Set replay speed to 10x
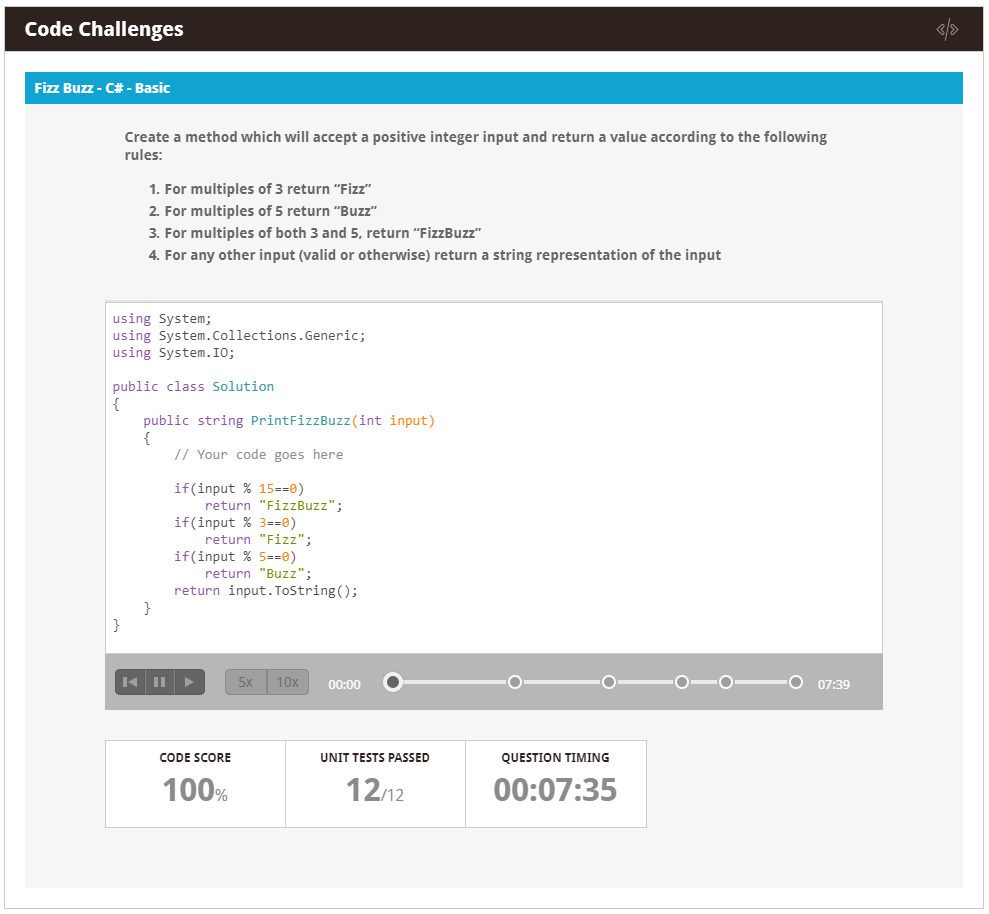 coord(288,682)
